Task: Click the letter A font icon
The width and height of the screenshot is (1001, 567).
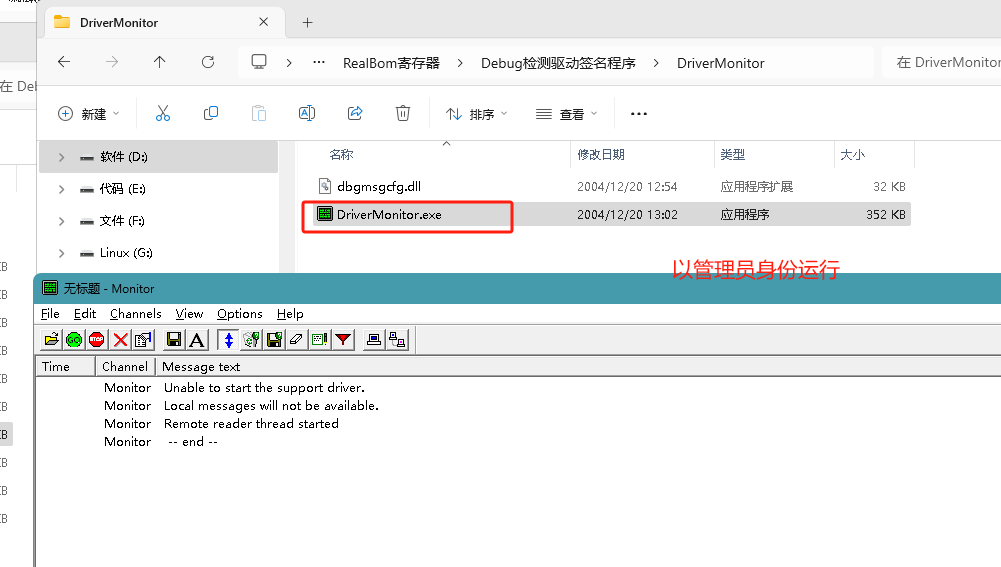Action: coord(197,340)
